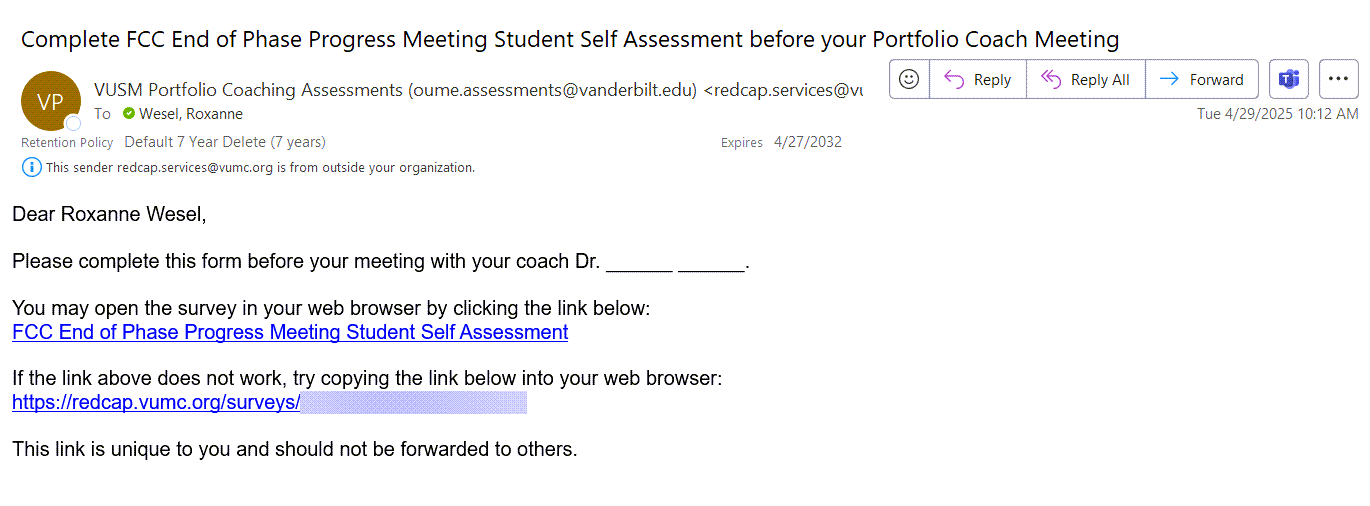
Task: Click the green presence check beside Wesel, Roxanne
Action: 129,114
